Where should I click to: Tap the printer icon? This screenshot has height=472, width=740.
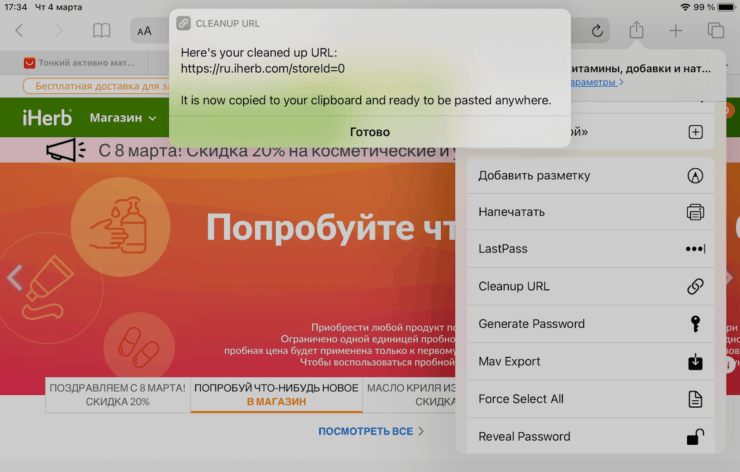[695, 212]
